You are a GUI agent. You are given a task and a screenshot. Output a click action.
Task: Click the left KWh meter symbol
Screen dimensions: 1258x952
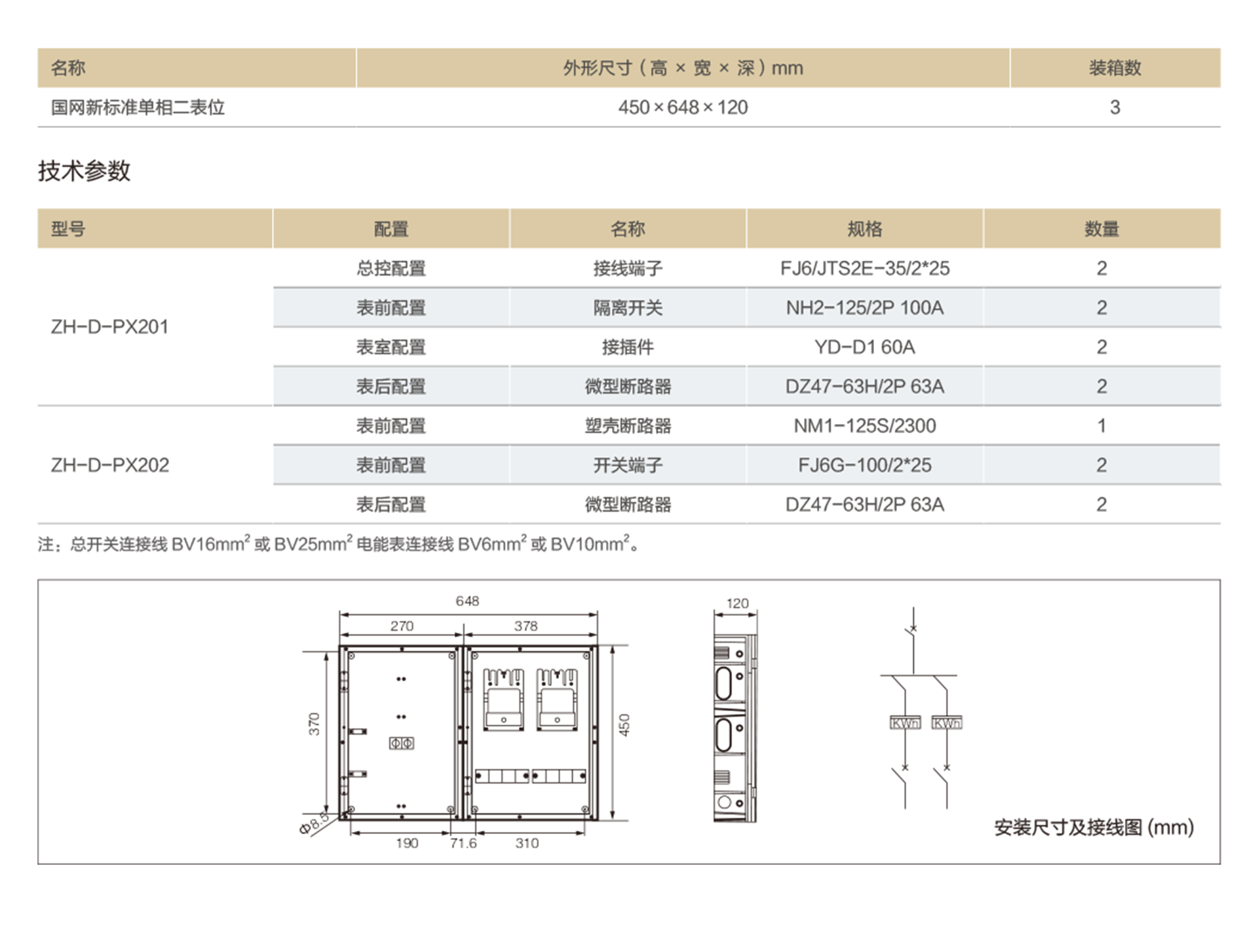905,723
